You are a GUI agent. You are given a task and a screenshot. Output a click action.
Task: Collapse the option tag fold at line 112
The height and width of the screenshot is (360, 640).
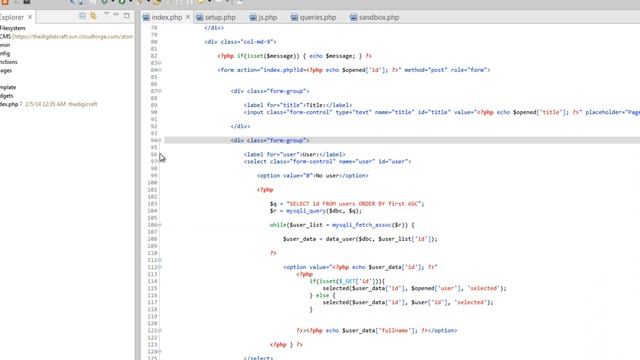[x=160, y=267]
